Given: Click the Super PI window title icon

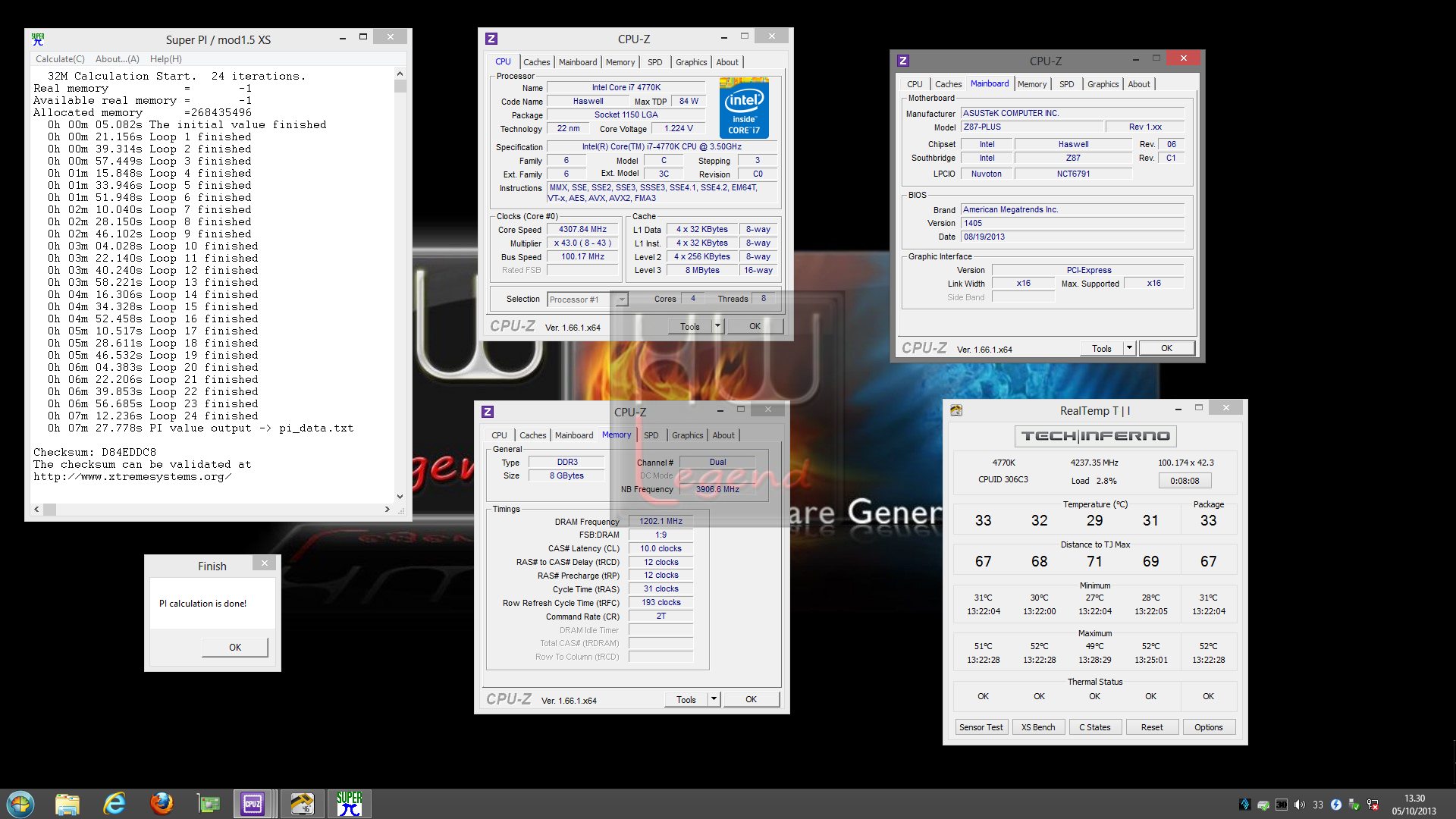Looking at the screenshot, I should click(38, 39).
